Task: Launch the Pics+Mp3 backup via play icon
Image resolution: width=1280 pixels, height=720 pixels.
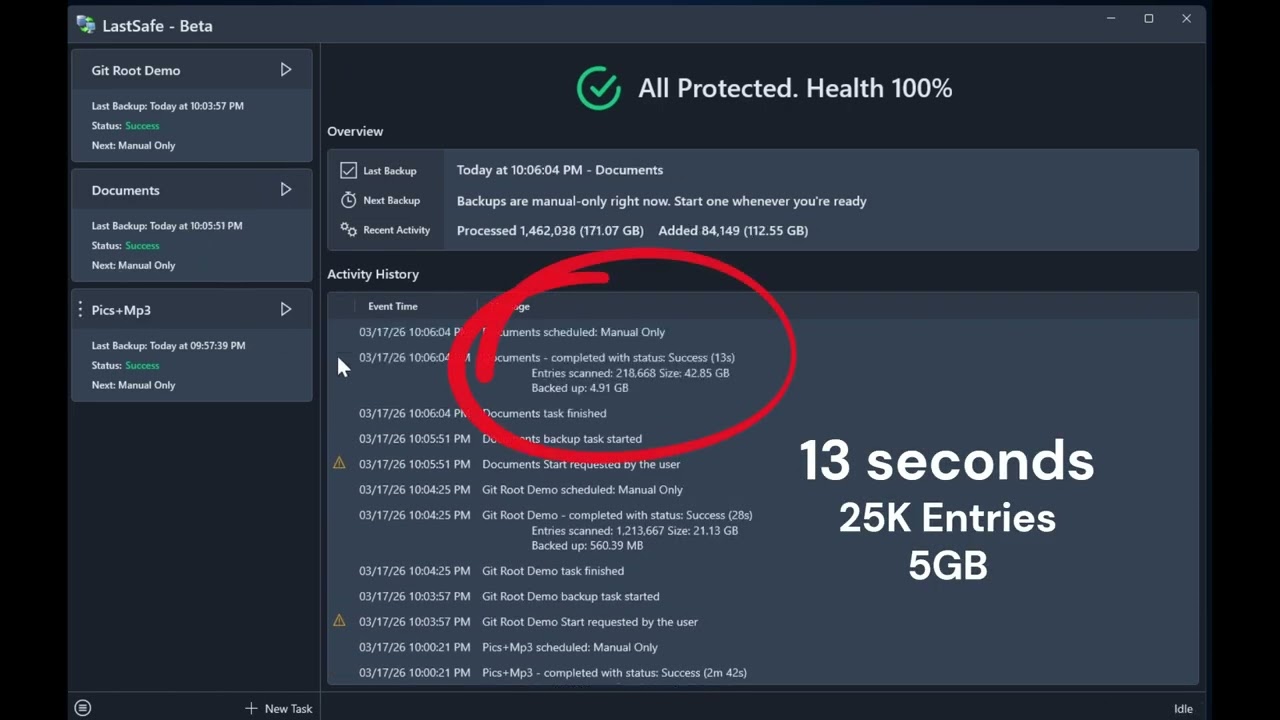Action: click(x=285, y=310)
